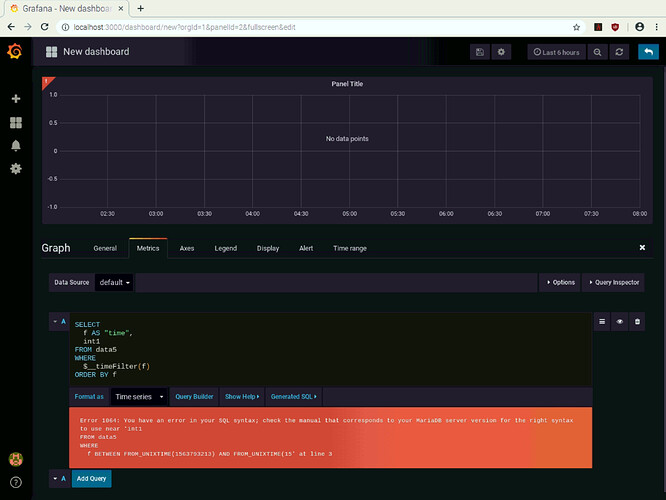The image size is (666, 500).
Task: Click the 'No data points' text
Action: click(x=347, y=138)
